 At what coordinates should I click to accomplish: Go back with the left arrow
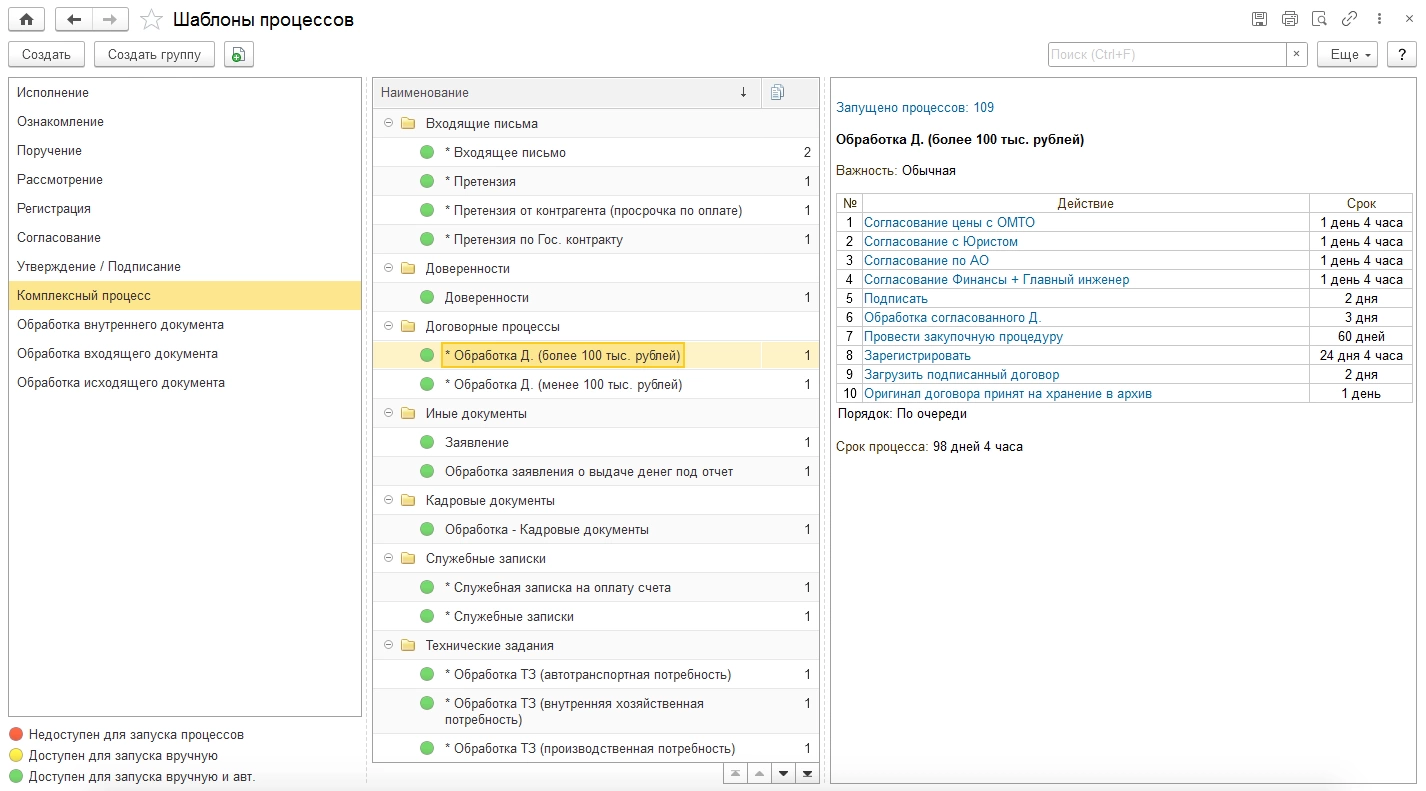(74, 19)
